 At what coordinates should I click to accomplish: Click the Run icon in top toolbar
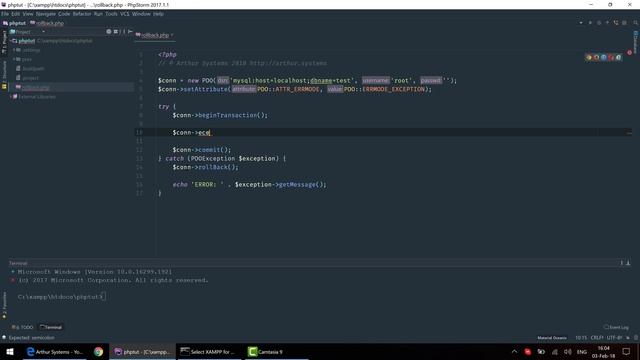590,23
